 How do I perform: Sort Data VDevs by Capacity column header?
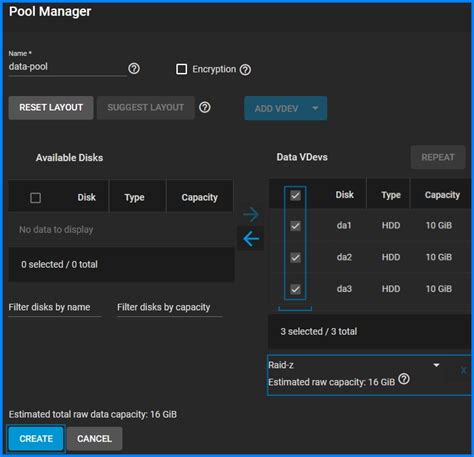click(442, 195)
